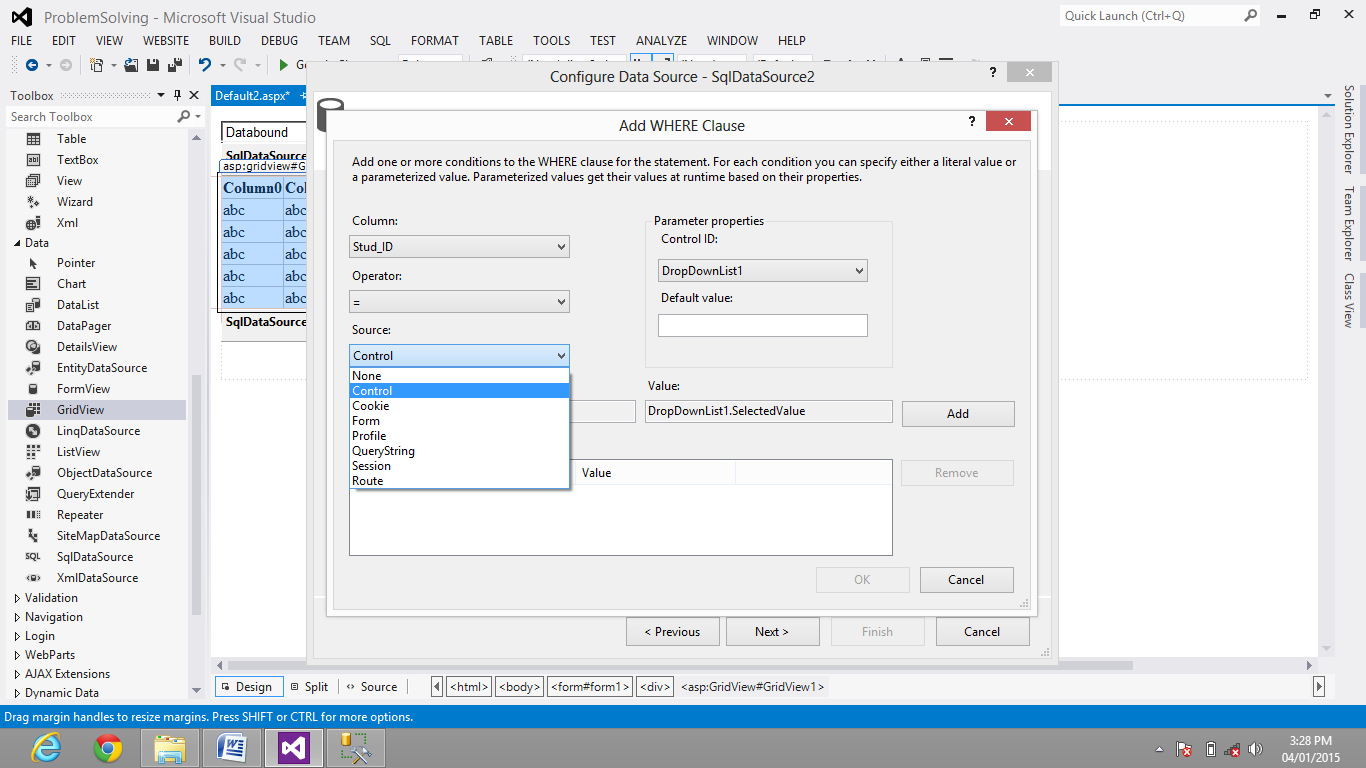
Task: Switch to Split view tab
Action: tap(309, 687)
